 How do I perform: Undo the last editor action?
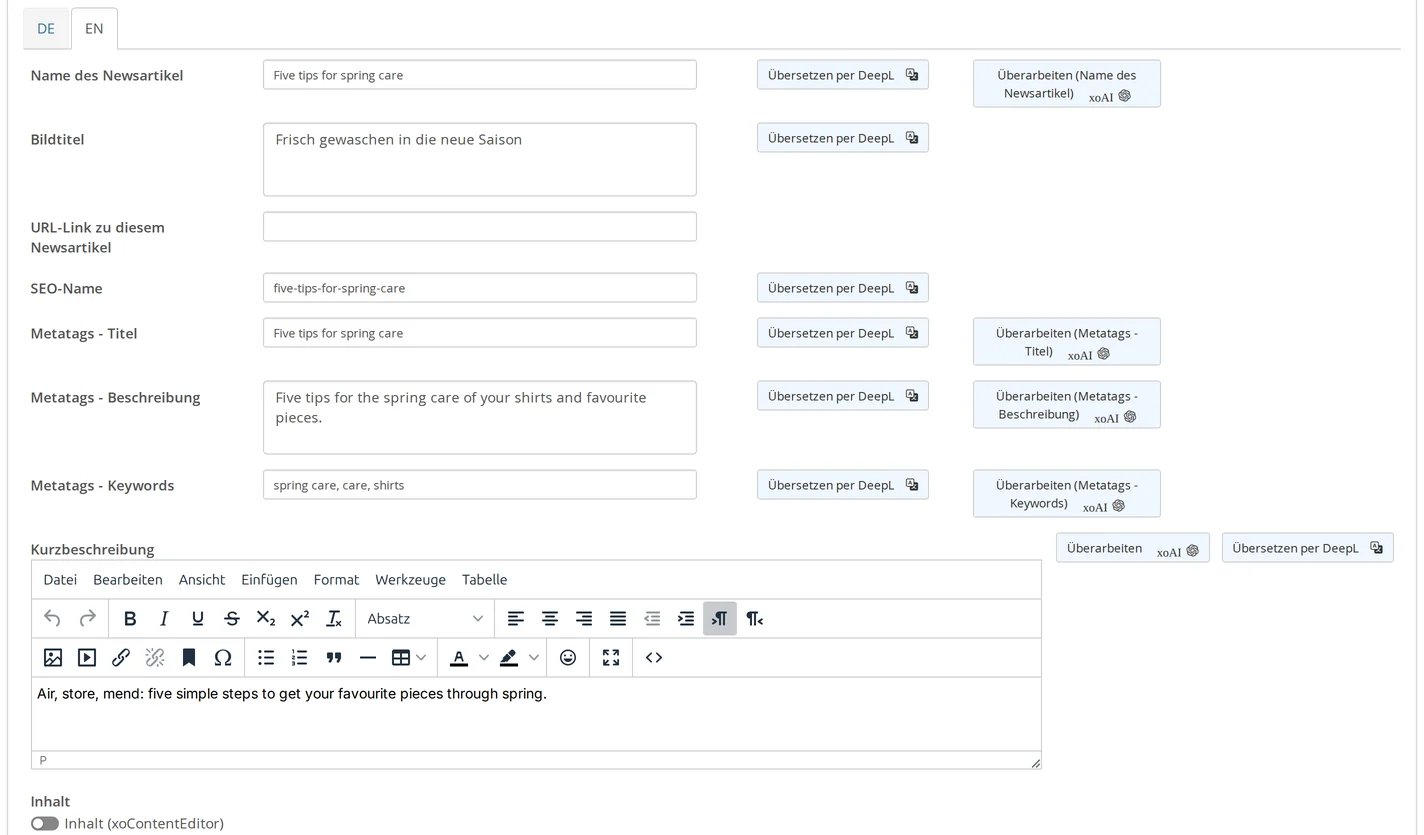(53, 619)
